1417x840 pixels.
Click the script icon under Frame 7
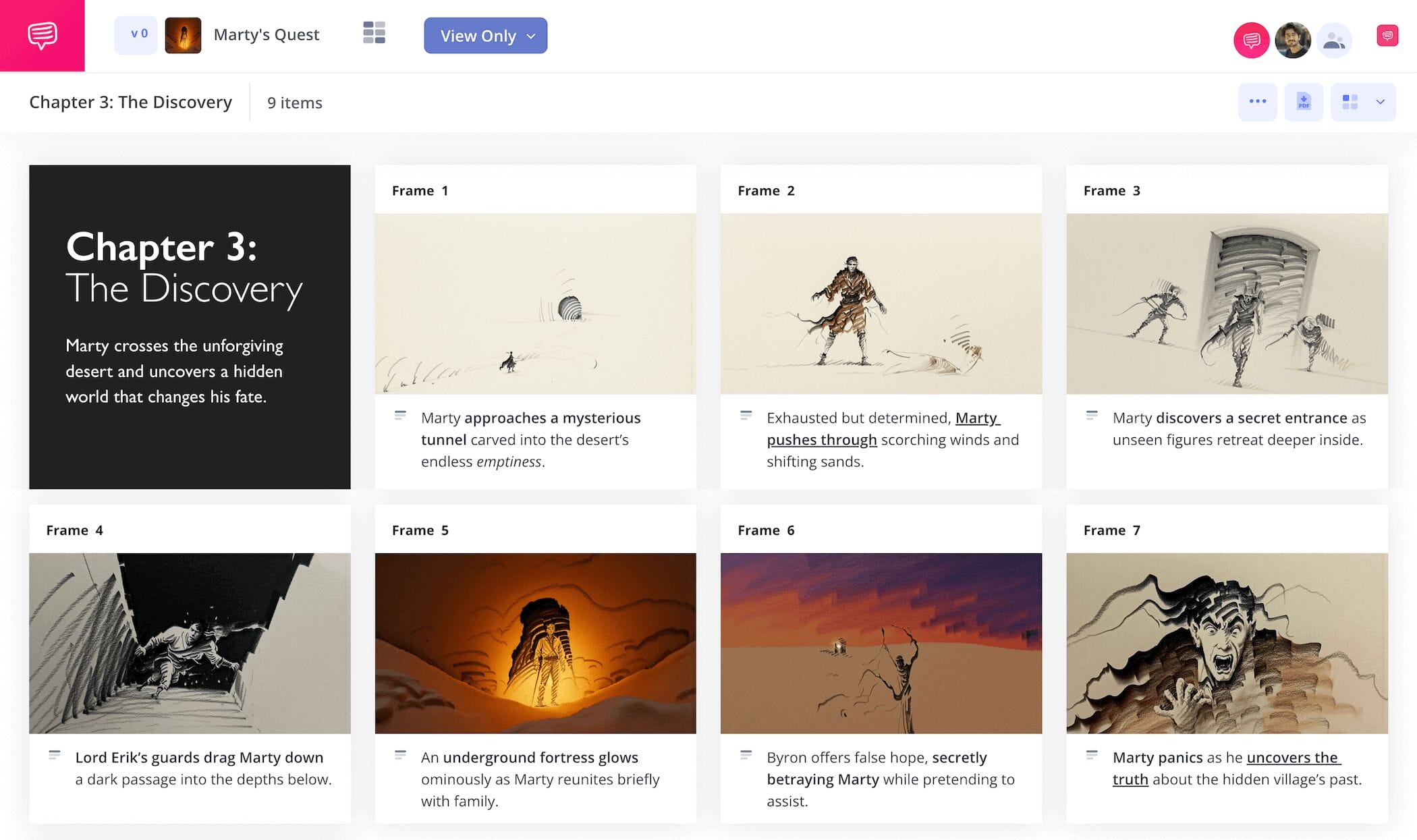[x=1092, y=755]
